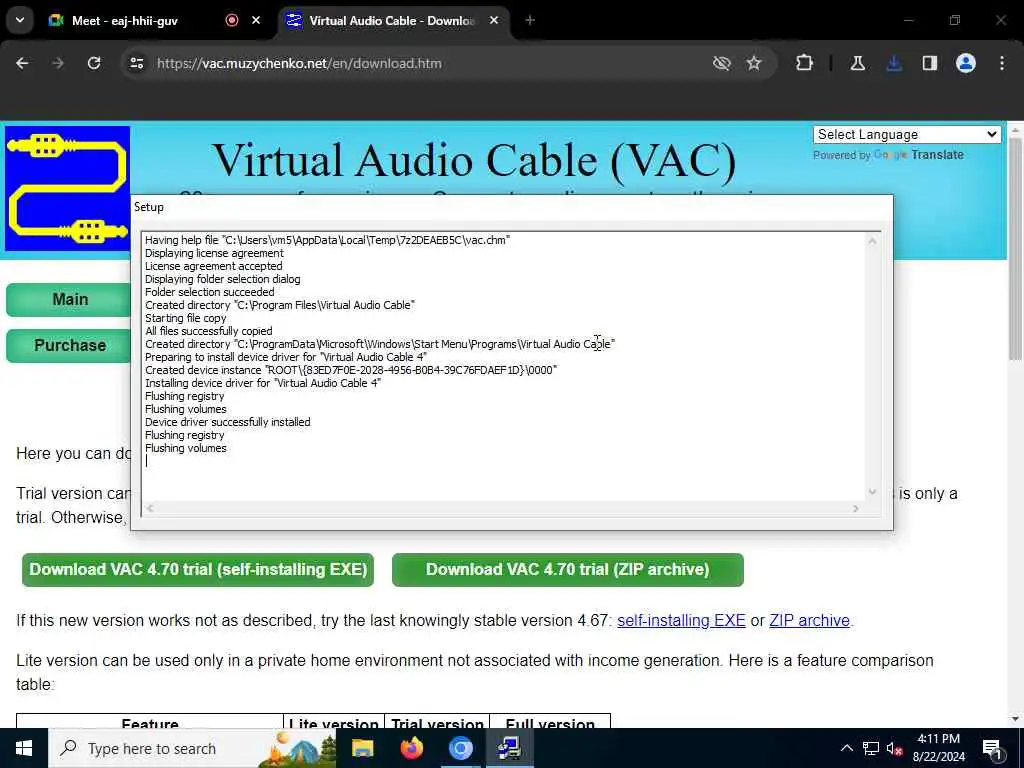Image resolution: width=1024 pixels, height=768 pixels.
Task: Close the Virtual Audio Cable tab
Action: [x=494, y=20]
